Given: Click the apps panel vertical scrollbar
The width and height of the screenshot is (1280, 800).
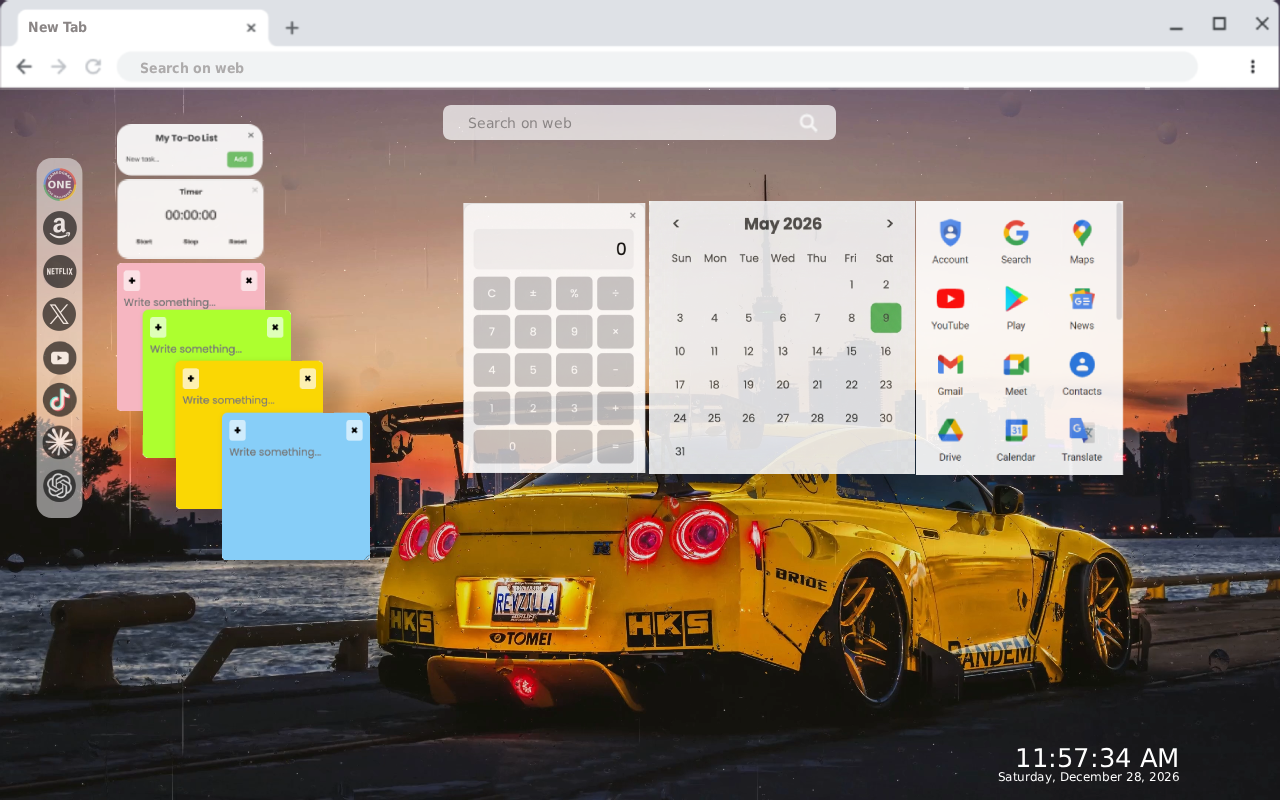Looking at the screenshot, I should pos(1118,262).
